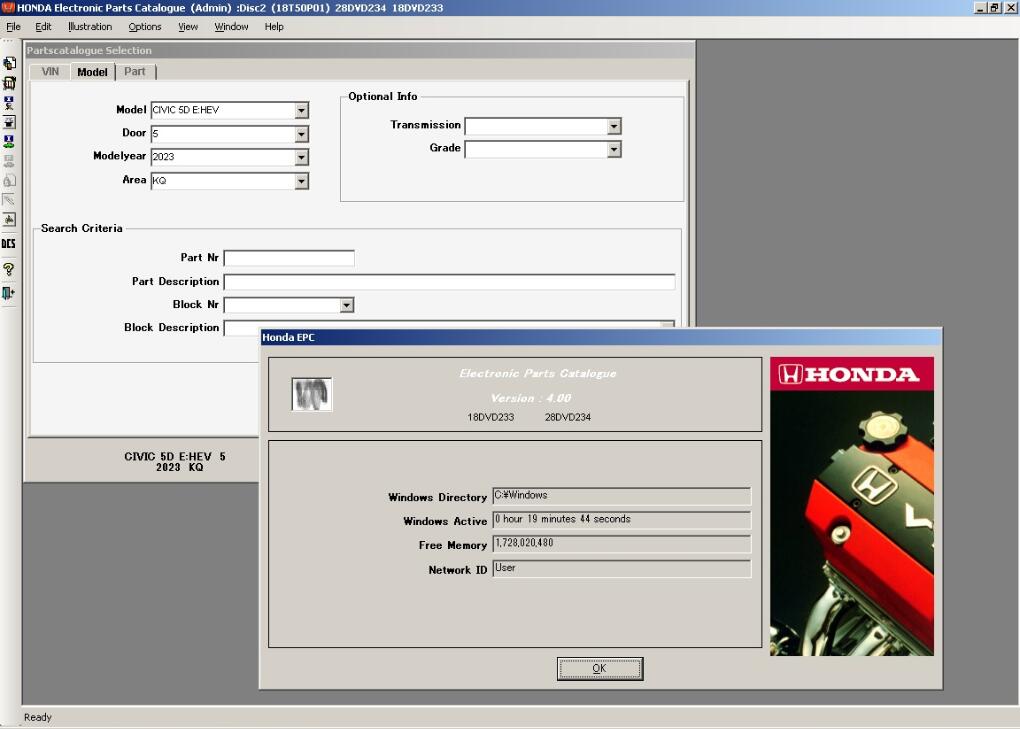Switch to the VIN tab
1020x729 pixels.
[50, 72]
